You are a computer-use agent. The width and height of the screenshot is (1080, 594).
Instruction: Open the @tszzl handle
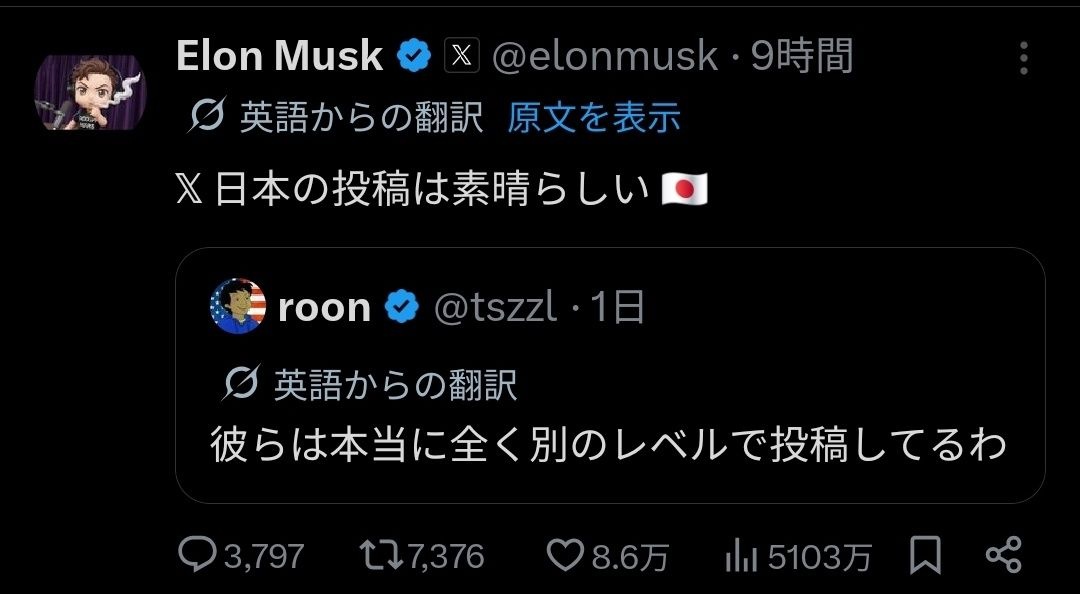click(495, 308)
